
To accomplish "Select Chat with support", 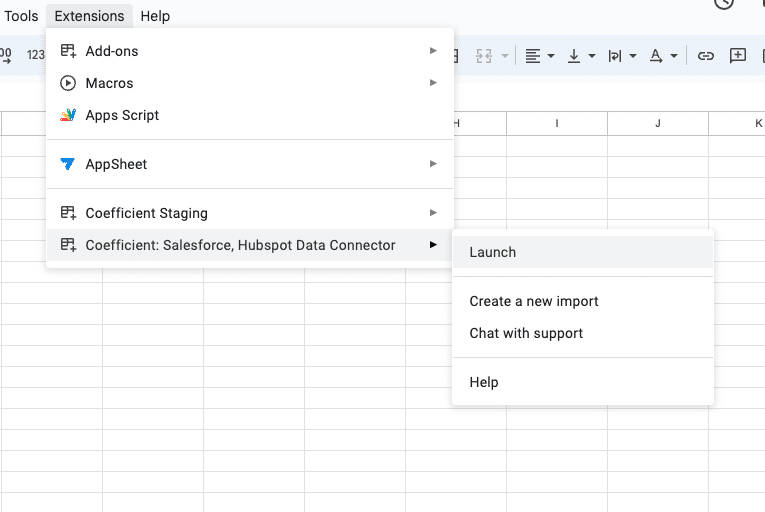I will tap(583, 333).
